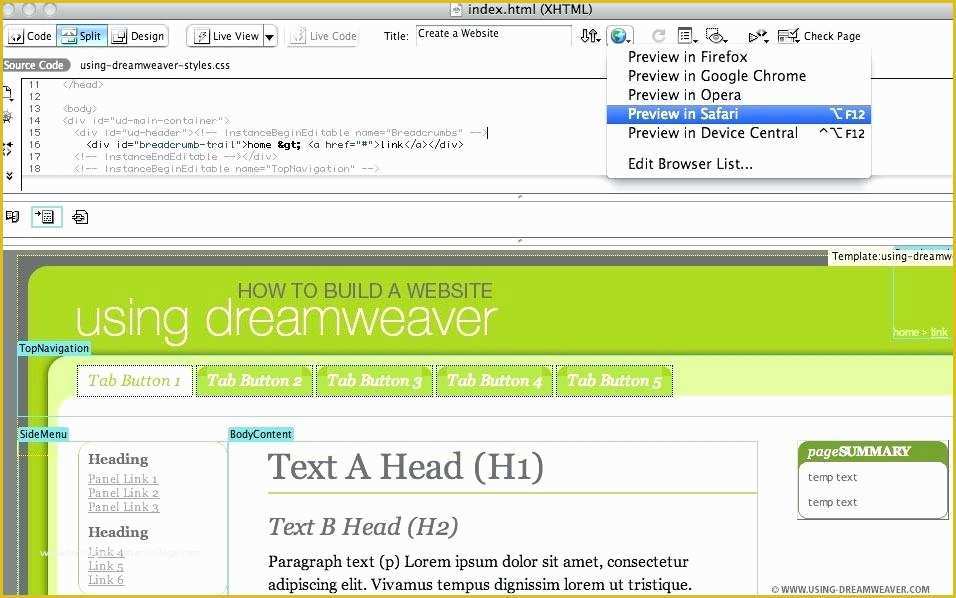Select Tab Button 1
The height and width of the screenshot is (598, 956).
tap(135, 381)
